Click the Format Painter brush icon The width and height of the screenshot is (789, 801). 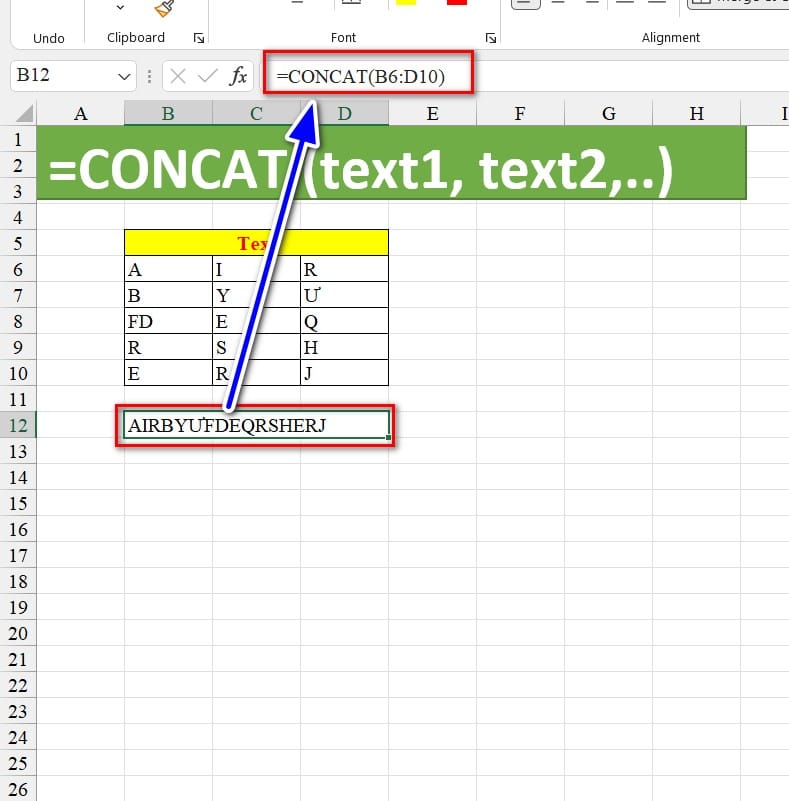[164, 9]
